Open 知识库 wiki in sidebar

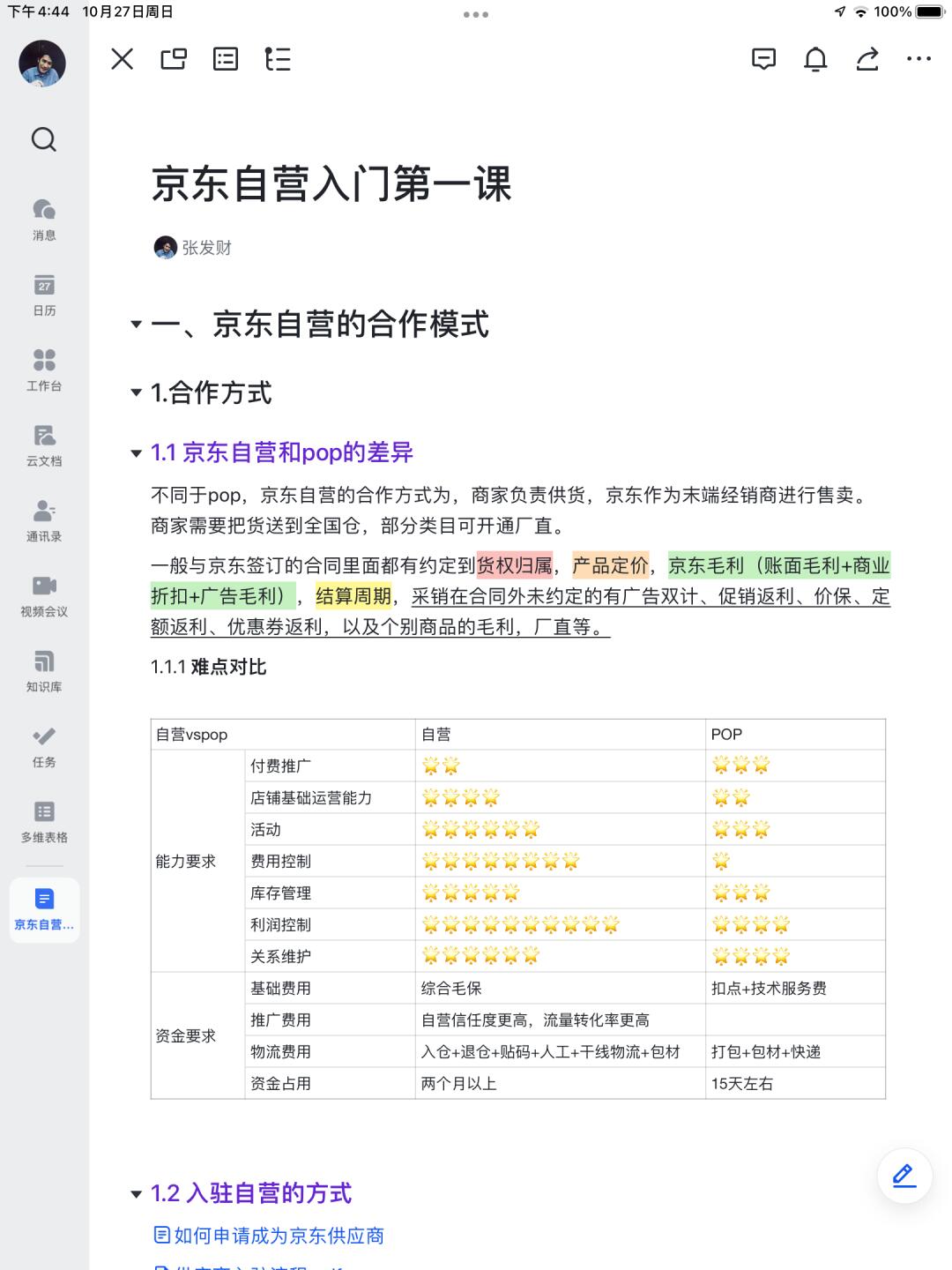coord(44,671)
